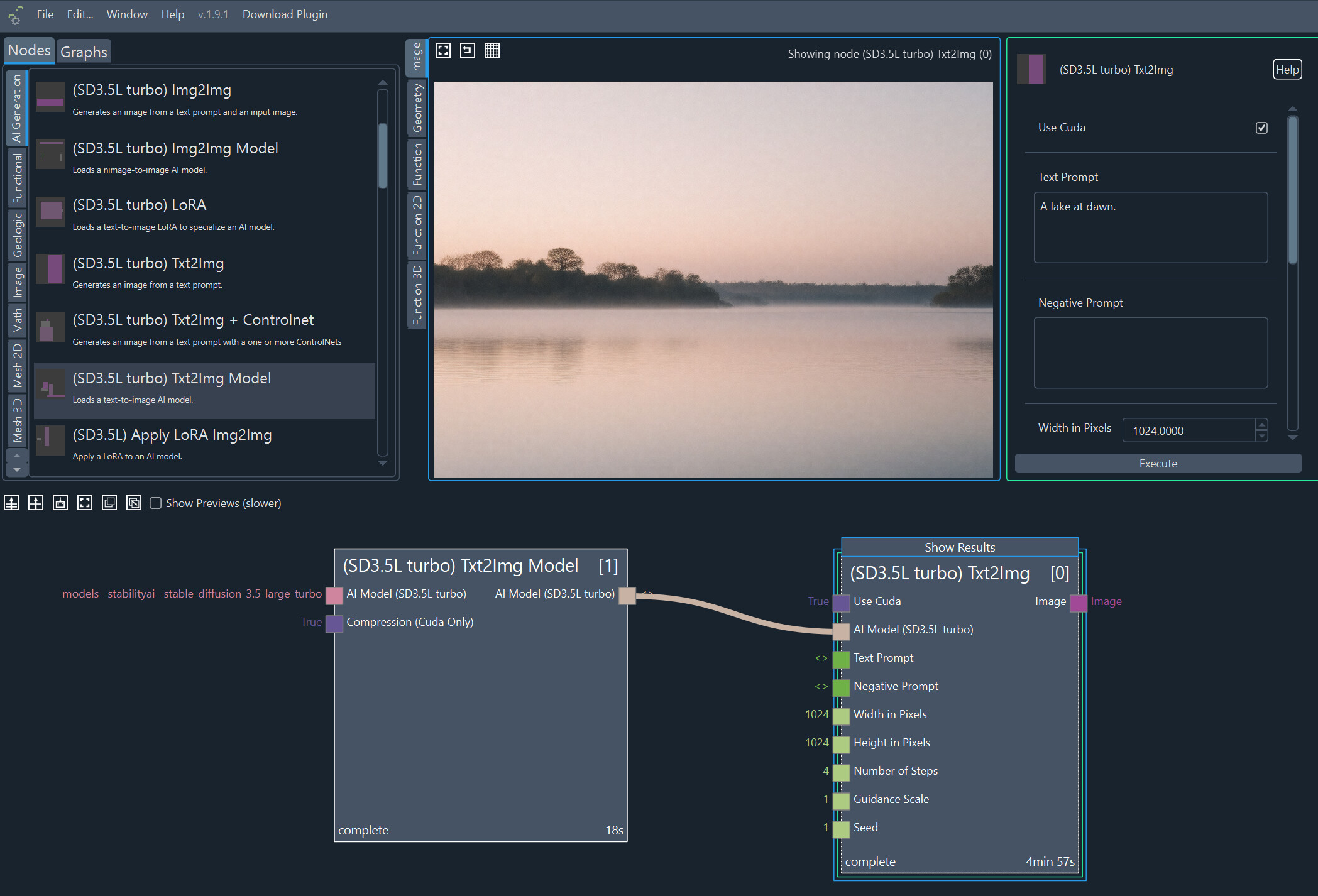Click the gamepad-style icon in the node graph toolbar
Image resolution: width=1318 pixels, height=896 pixels.
60,503
